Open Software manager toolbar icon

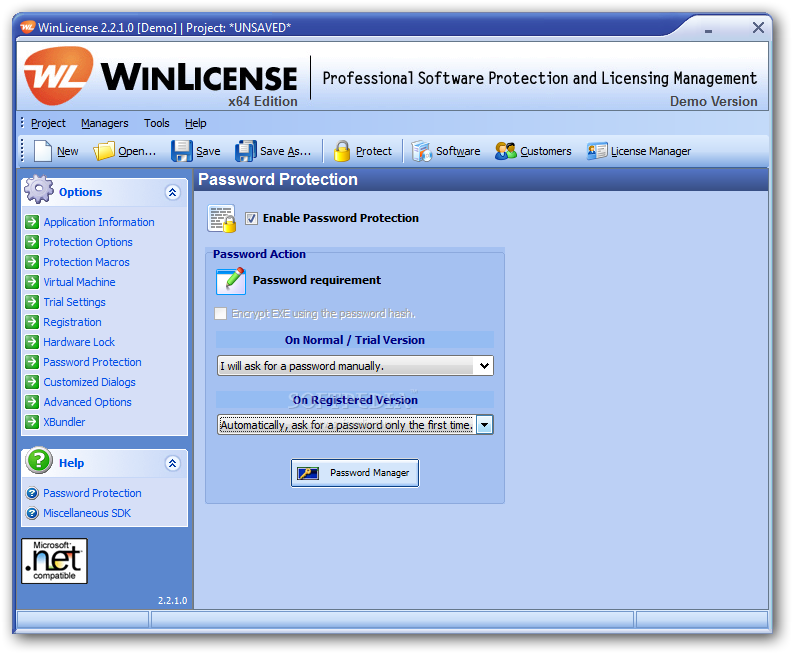pos(421,151)
